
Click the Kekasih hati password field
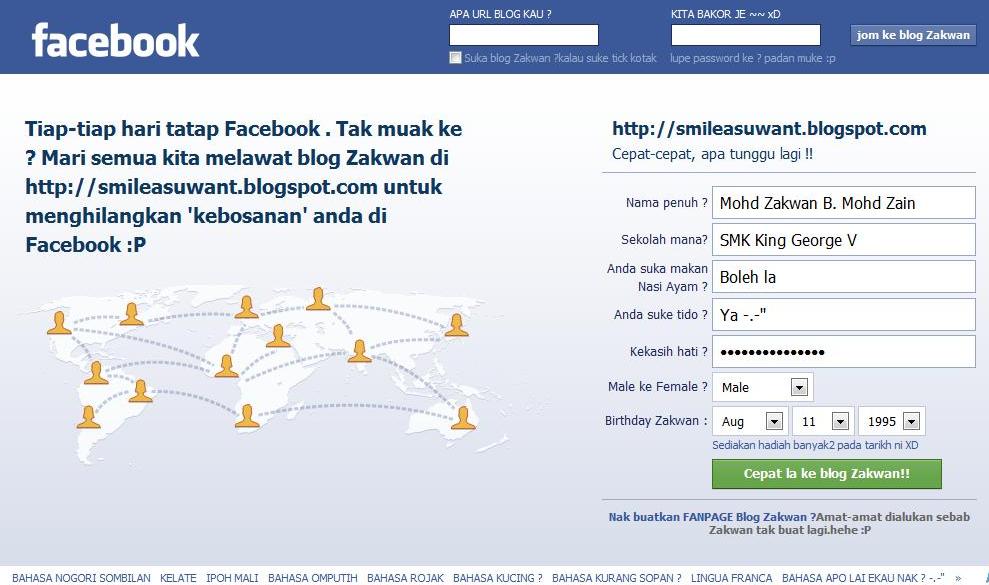tap(843, 352)
